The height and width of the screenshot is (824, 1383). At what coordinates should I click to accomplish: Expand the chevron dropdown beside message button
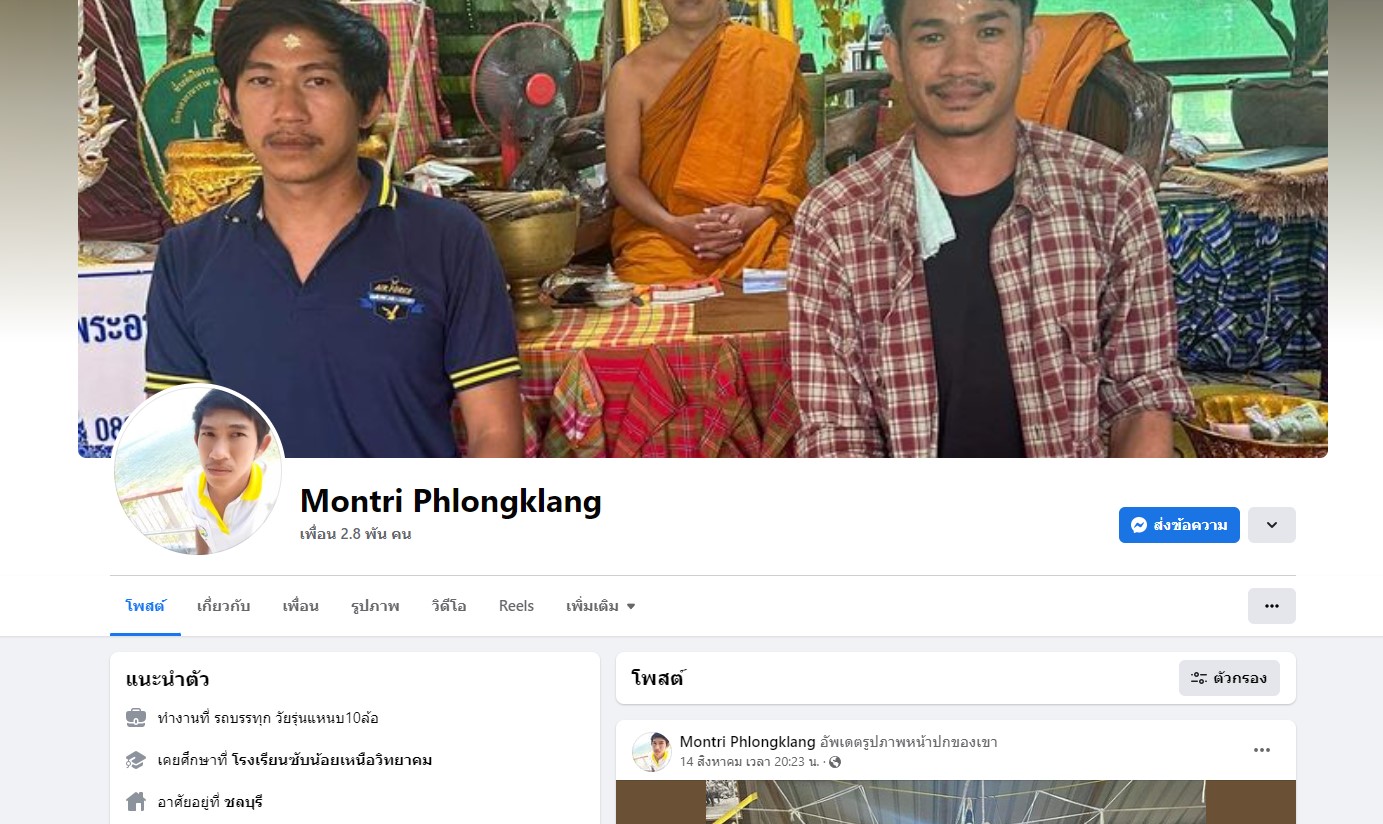pos(1271,525)
